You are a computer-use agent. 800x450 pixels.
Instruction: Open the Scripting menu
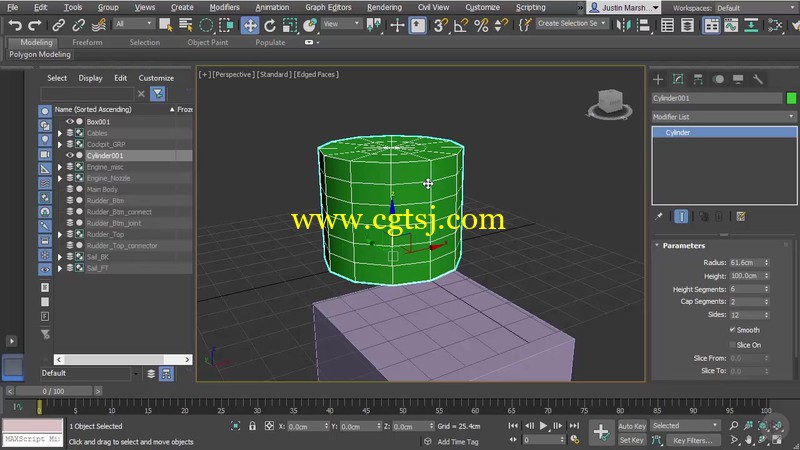[x=531, y=7]
